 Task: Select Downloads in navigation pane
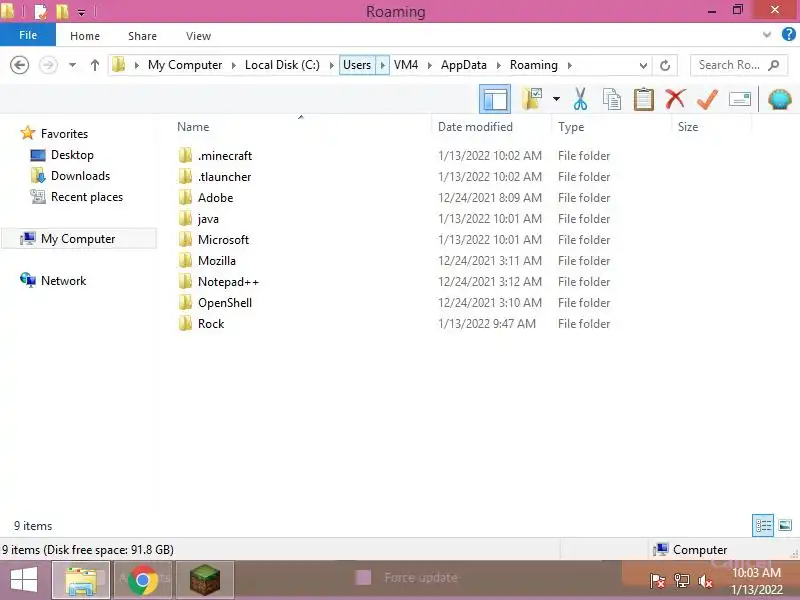(x=80, y=176)
